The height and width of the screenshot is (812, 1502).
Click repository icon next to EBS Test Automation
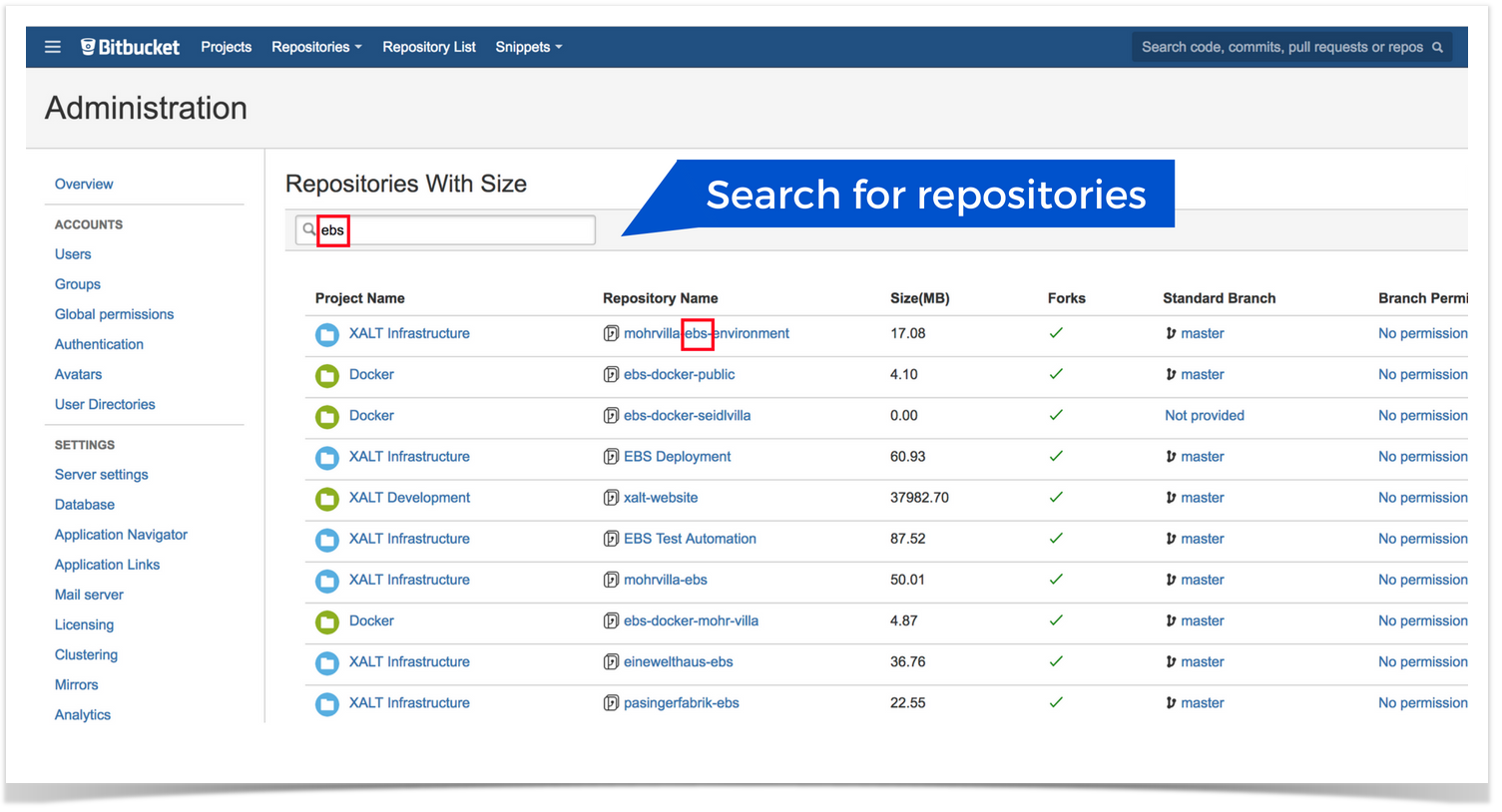coord(611,539)
